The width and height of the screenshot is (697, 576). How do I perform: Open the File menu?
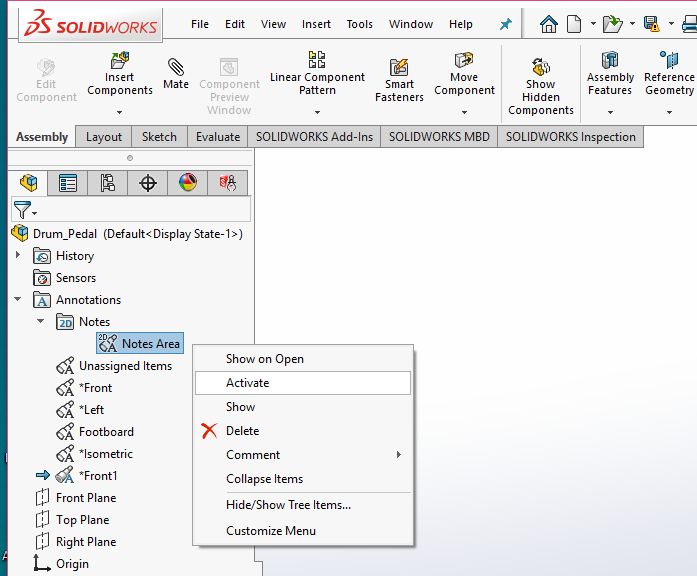tap(200, 24)
